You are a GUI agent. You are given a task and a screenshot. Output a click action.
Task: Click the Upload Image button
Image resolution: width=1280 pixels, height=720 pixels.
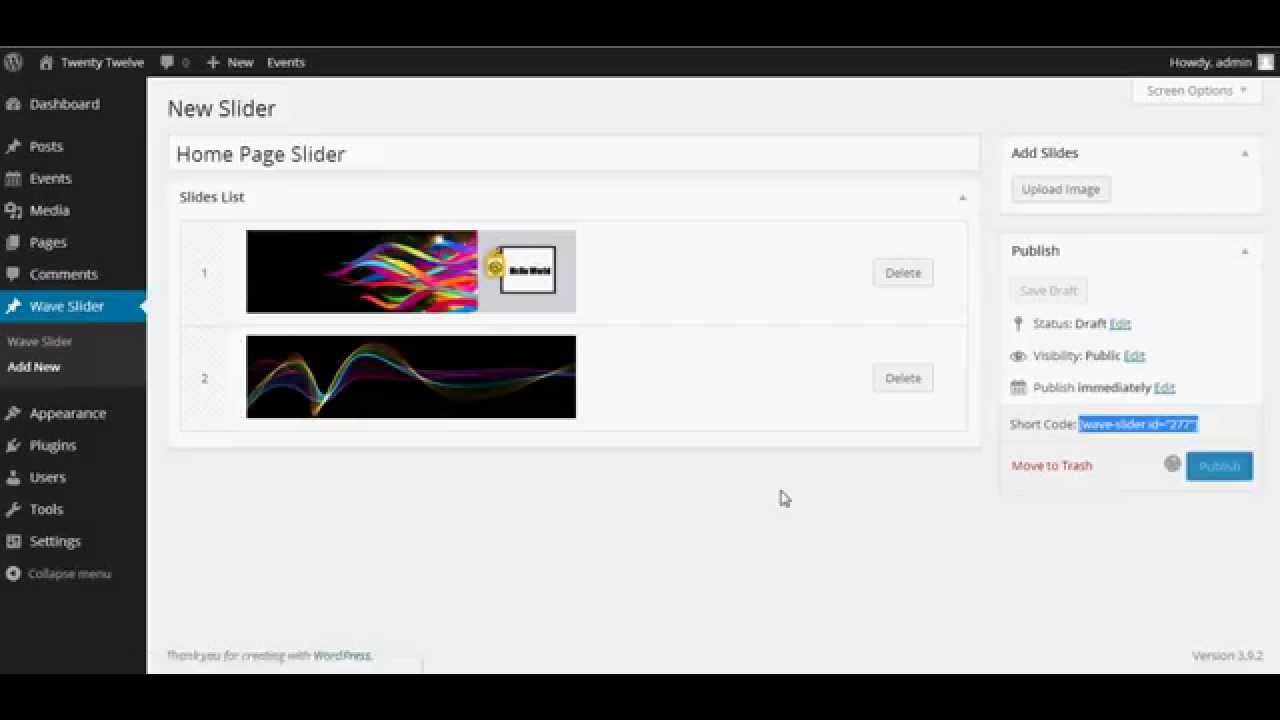(x=1061, y=189)
